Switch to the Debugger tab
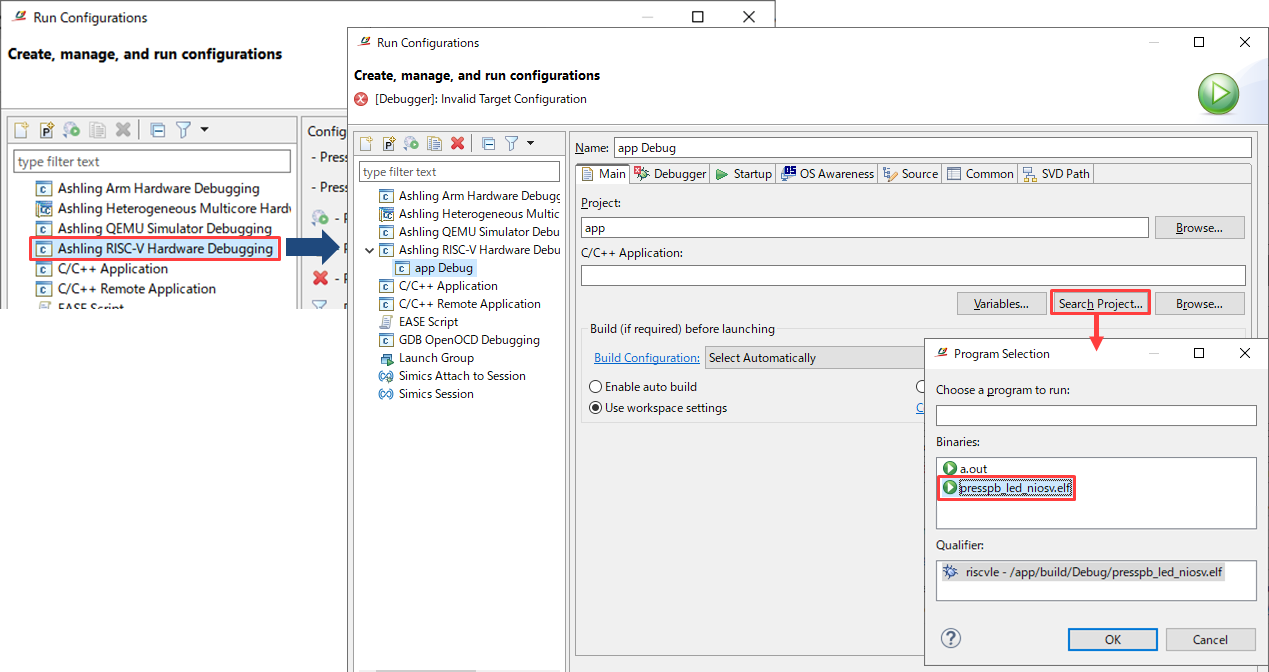This screenshot has height=672, width=1269. click(x=670, y=174)
